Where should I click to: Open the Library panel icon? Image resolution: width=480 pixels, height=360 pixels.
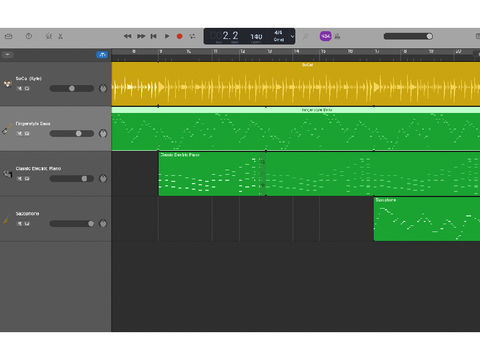point(9,36)
